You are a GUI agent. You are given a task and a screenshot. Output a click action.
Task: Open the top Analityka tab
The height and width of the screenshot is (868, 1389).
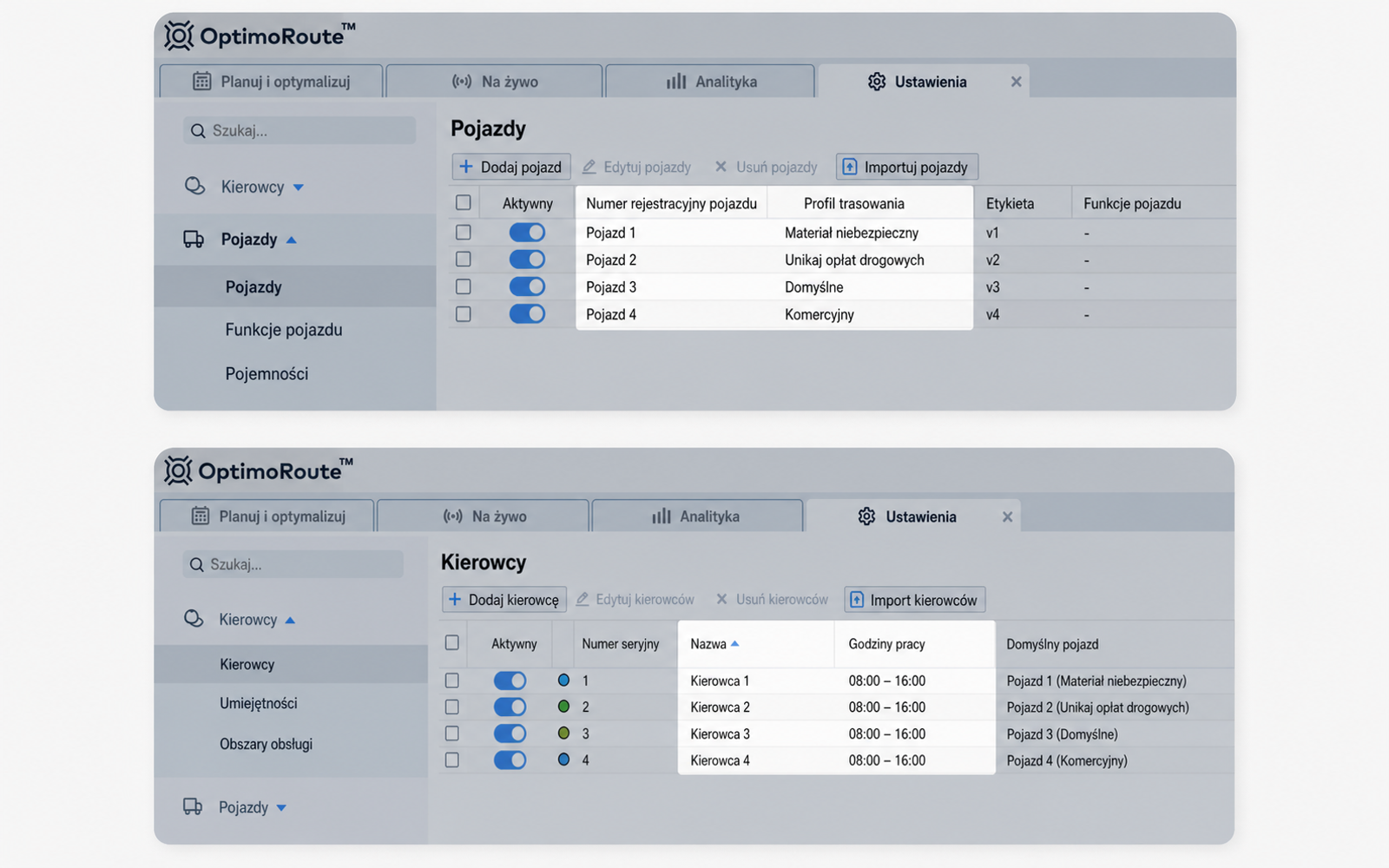(x=710, y=82)
